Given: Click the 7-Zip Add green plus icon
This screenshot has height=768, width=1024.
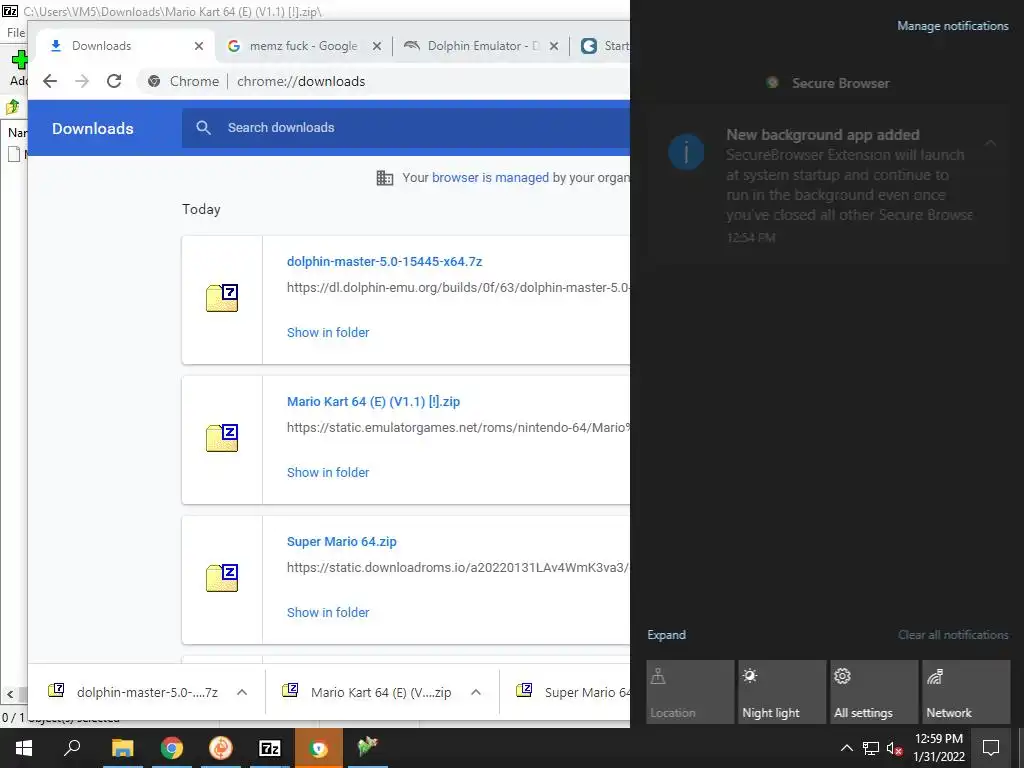Looking at the screenshot, I should (x=19, y=59).
